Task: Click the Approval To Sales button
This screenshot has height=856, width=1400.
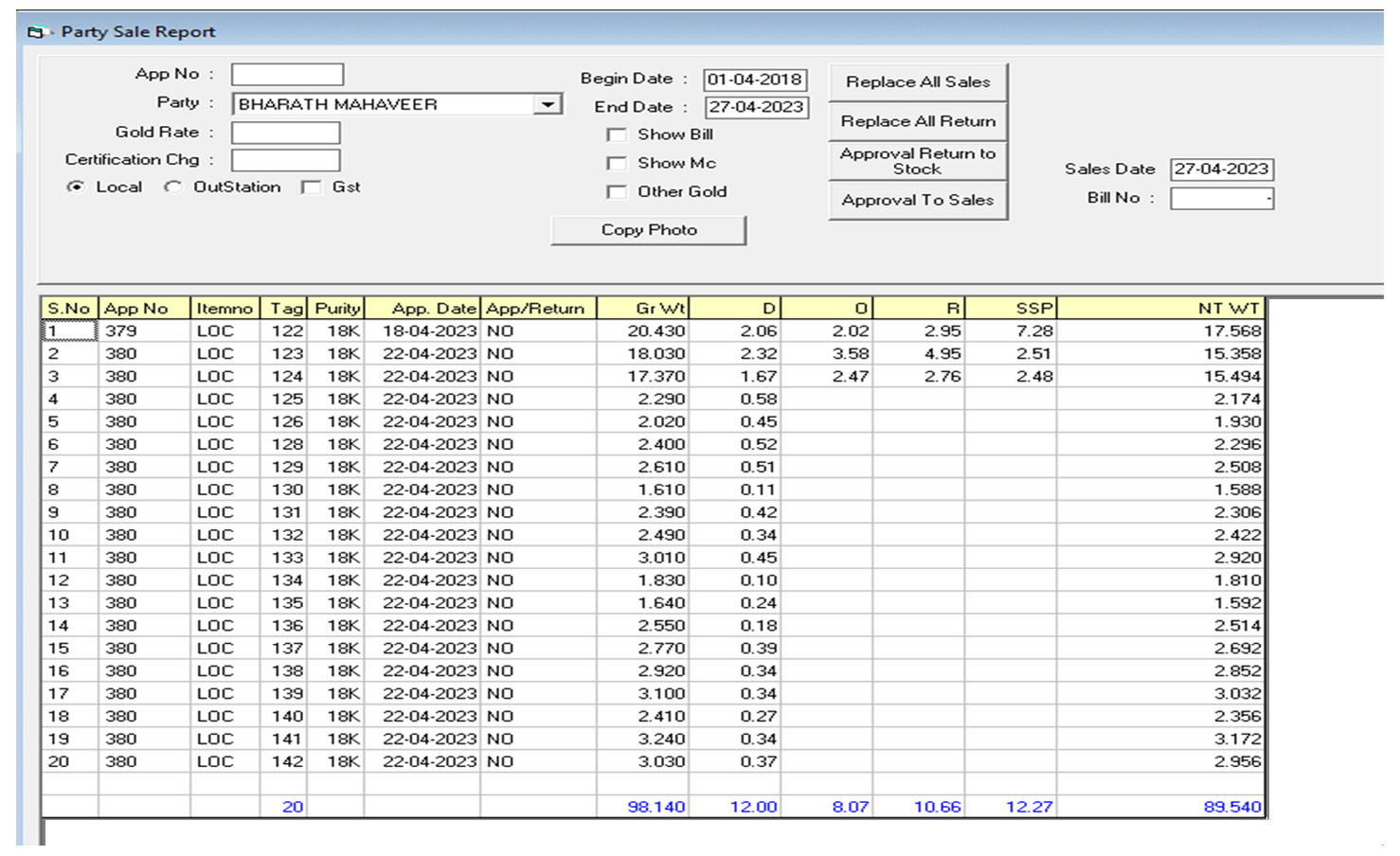Action: tap(918, 201)
